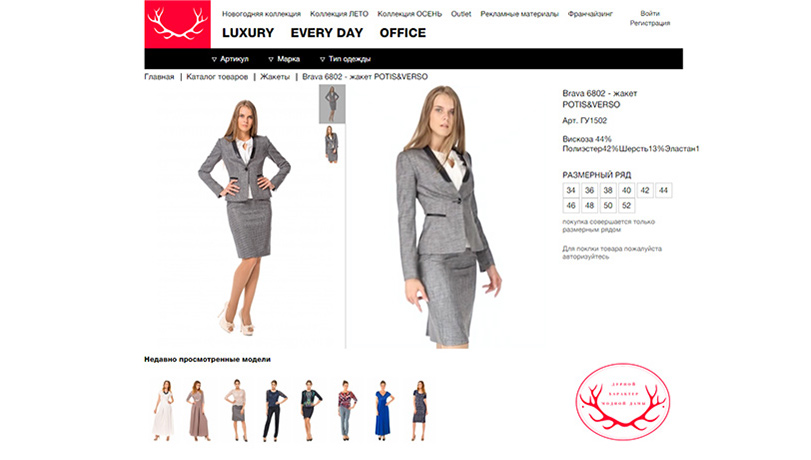Select the first jacket thumbnail
This screenshot has height=460, width=811.
[332, 104]
